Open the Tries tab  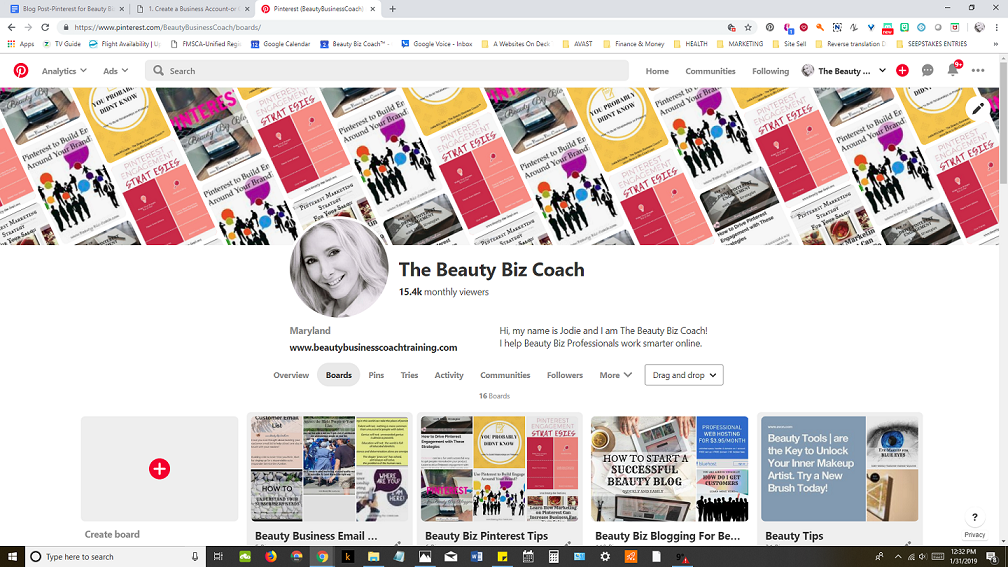tap(410, 375)
